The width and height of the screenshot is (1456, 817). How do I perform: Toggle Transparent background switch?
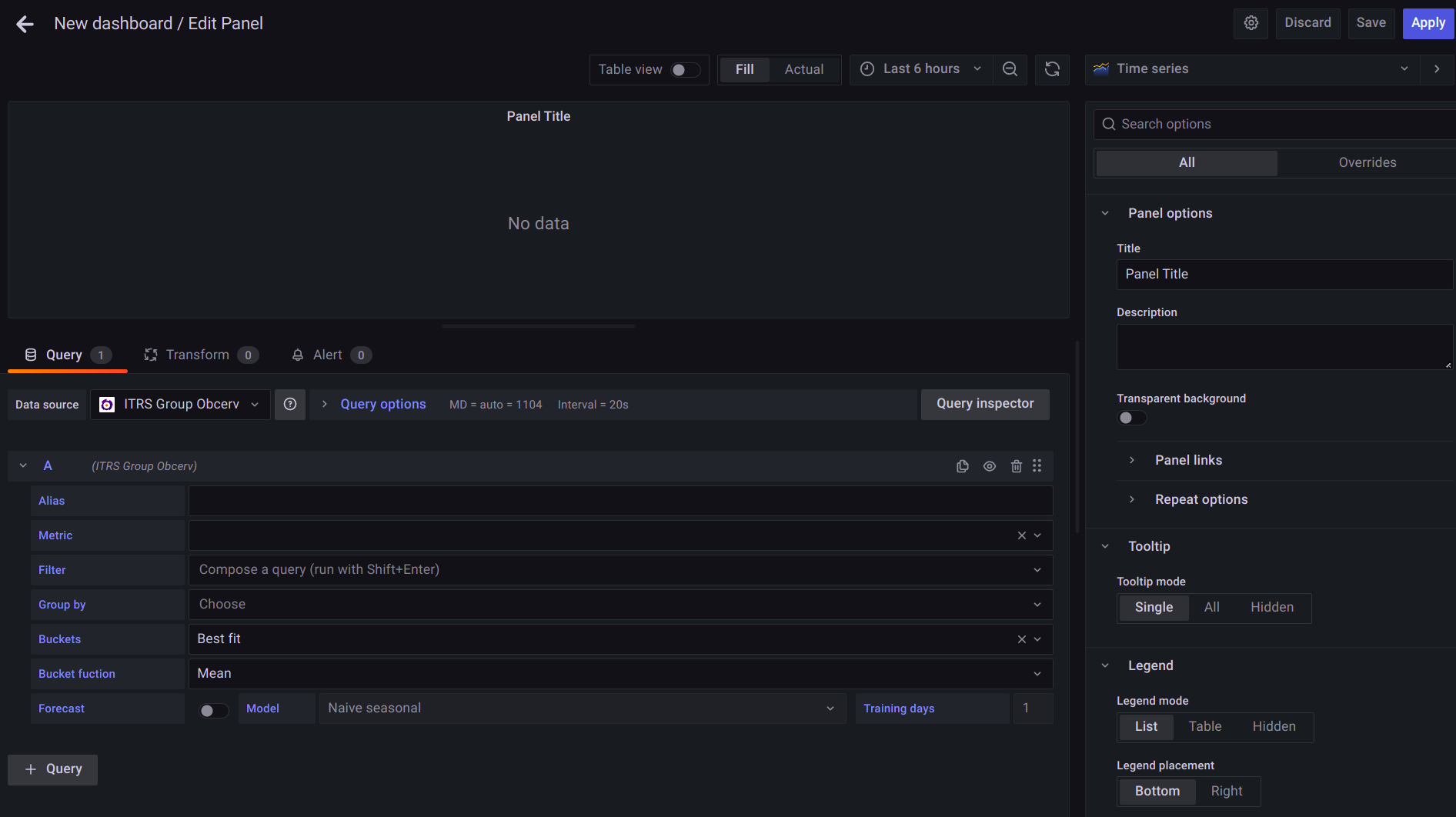point(1132,418)
